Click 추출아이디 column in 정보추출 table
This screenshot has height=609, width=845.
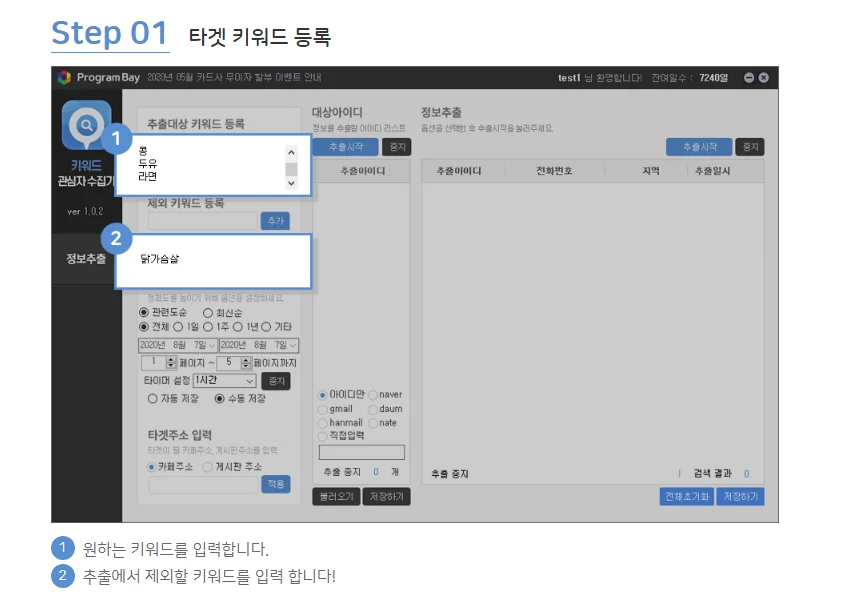click(459, 171)
